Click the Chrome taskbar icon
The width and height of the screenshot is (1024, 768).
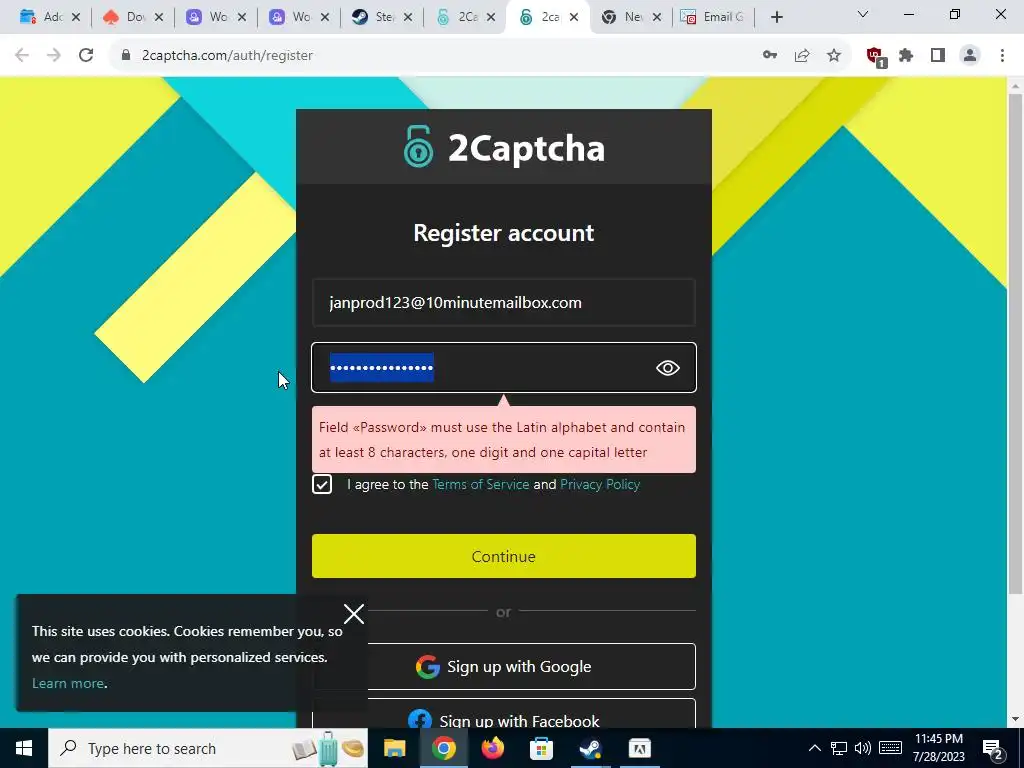click(x=443, y=748)
